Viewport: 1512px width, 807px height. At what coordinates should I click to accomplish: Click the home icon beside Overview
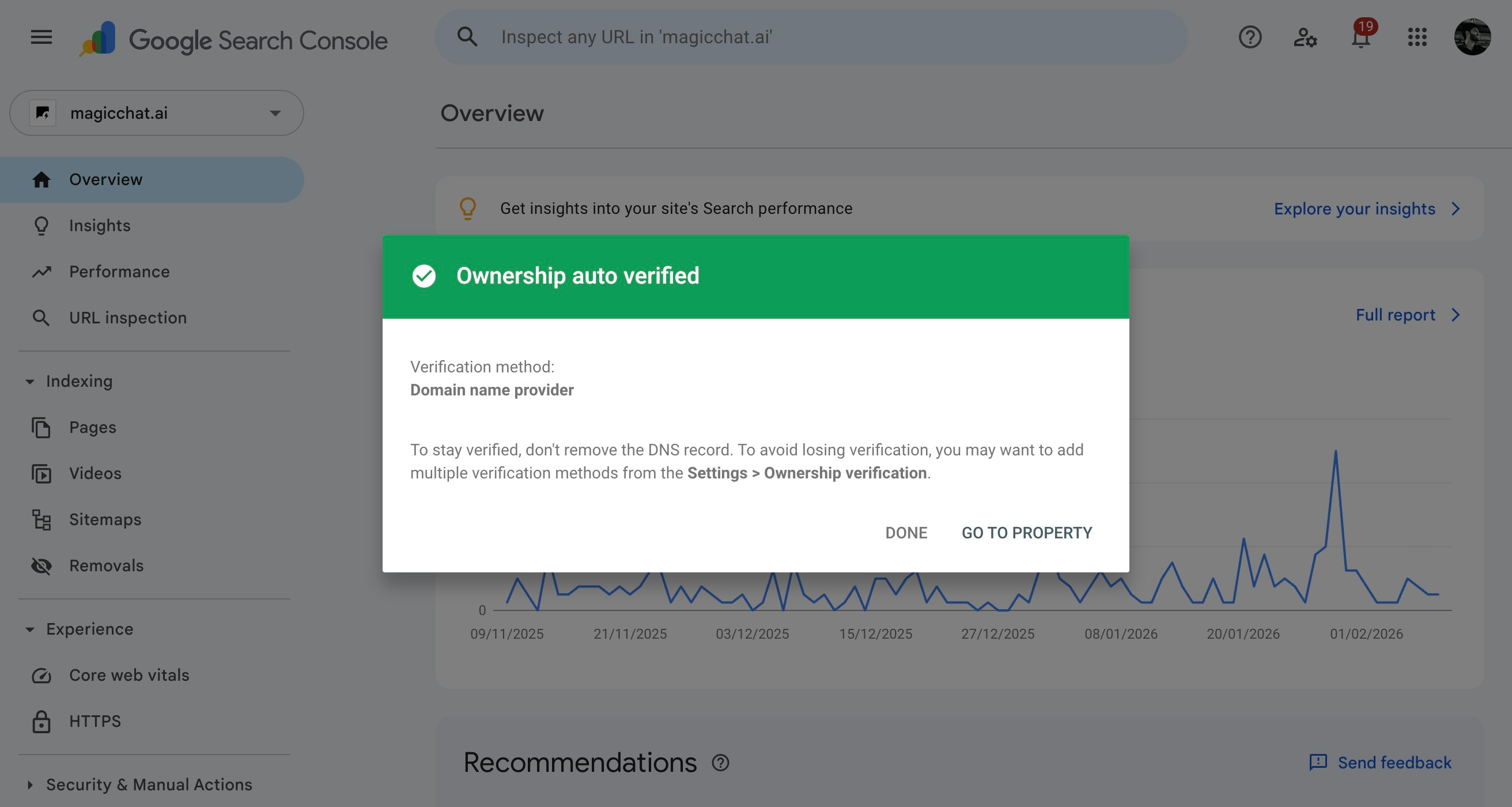41,179
